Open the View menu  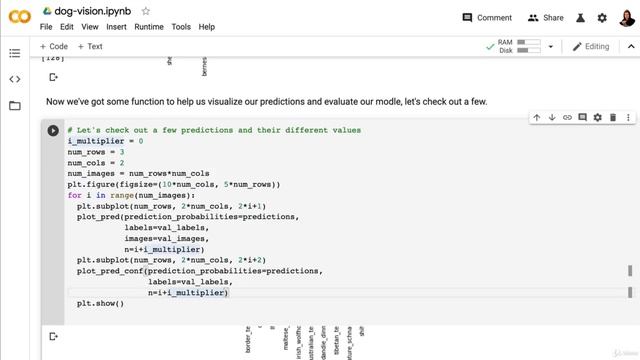tap(90, 27)
